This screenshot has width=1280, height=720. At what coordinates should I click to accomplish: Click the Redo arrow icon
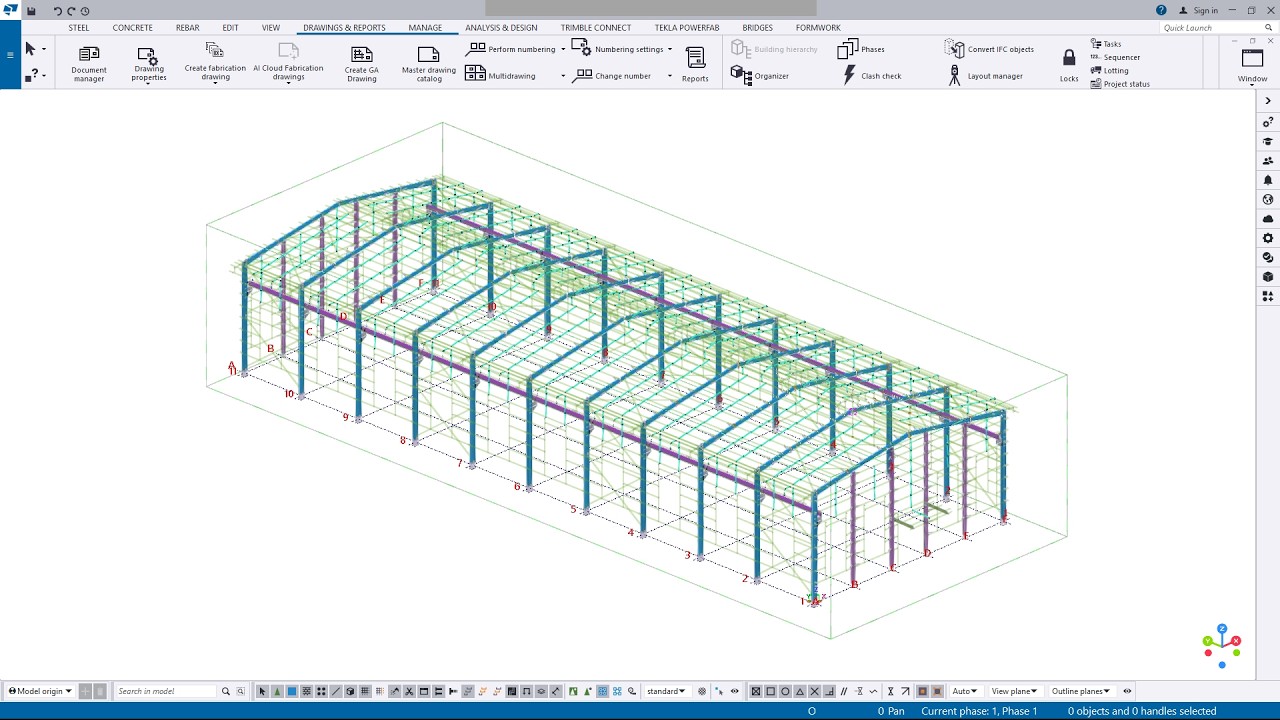pyautogui.click(x=71, y=11)
